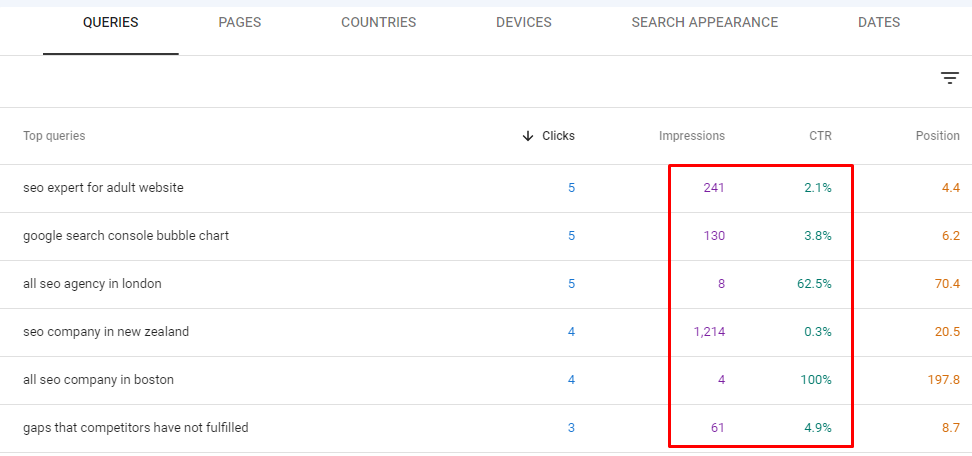Viewport: 972px width, 456px height.
Task: Click the Clicks sort arrow
Action: 528,136
